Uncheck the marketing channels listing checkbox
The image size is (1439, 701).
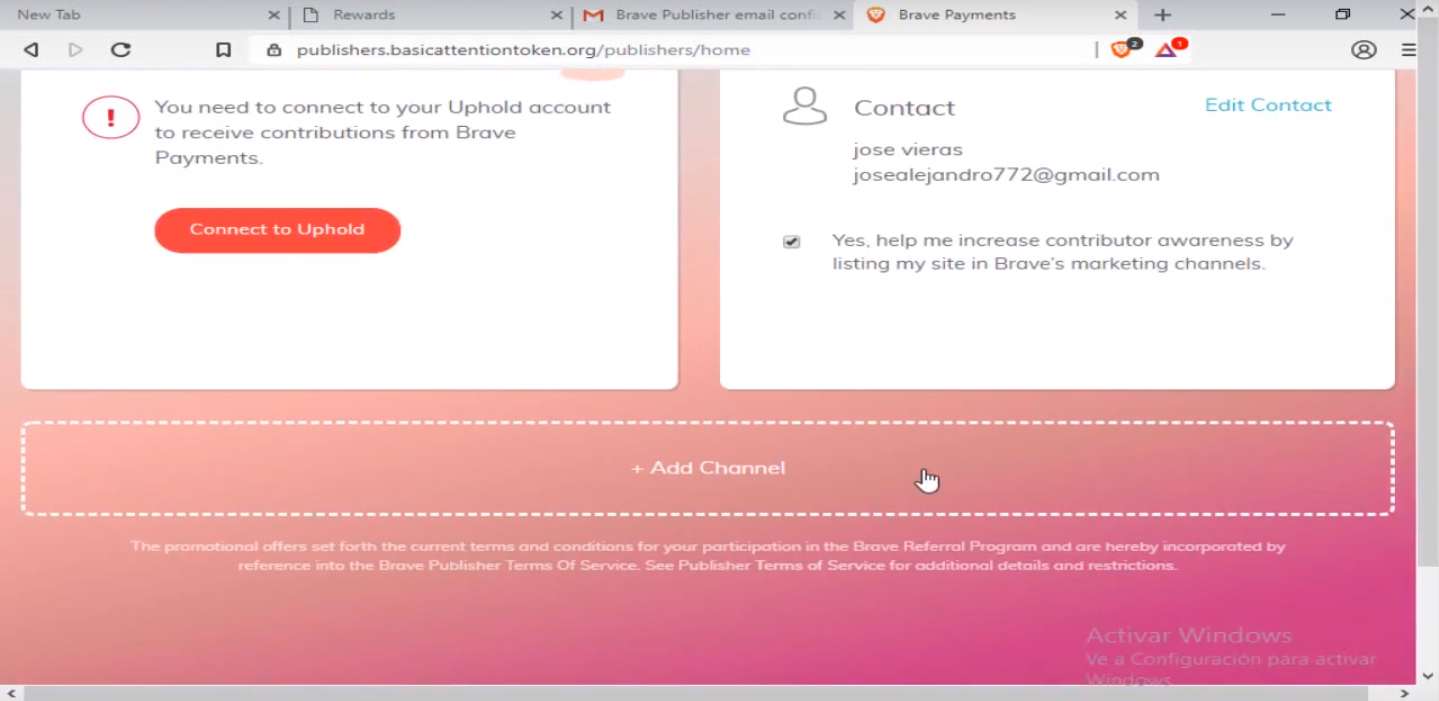(791, 242)
